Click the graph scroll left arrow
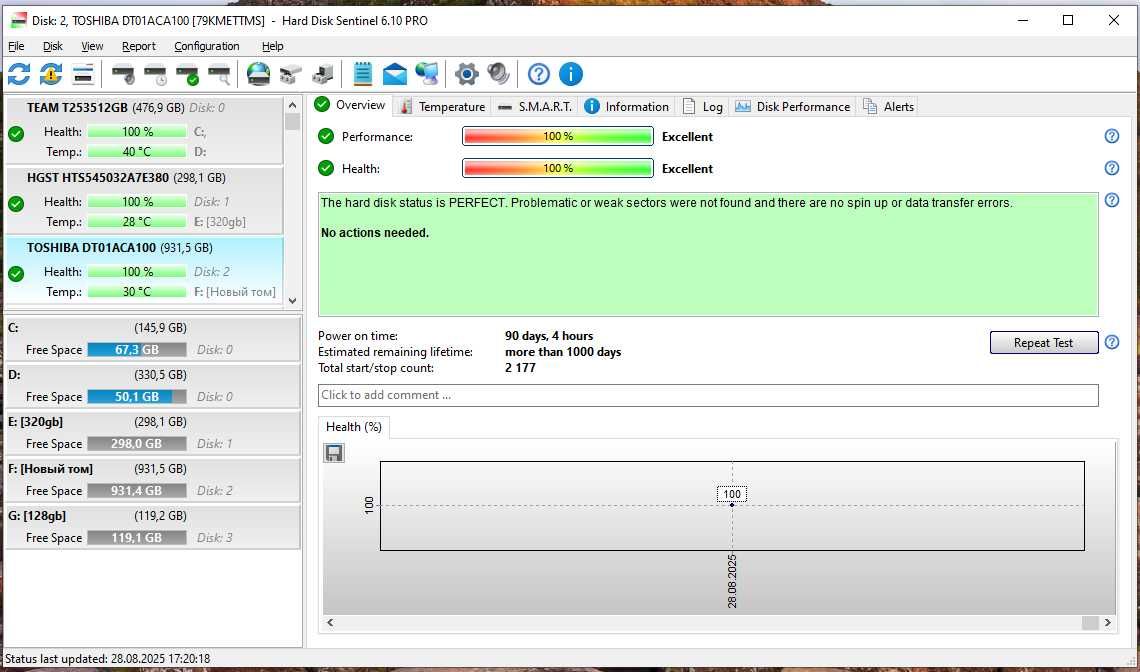 [330, 623]
